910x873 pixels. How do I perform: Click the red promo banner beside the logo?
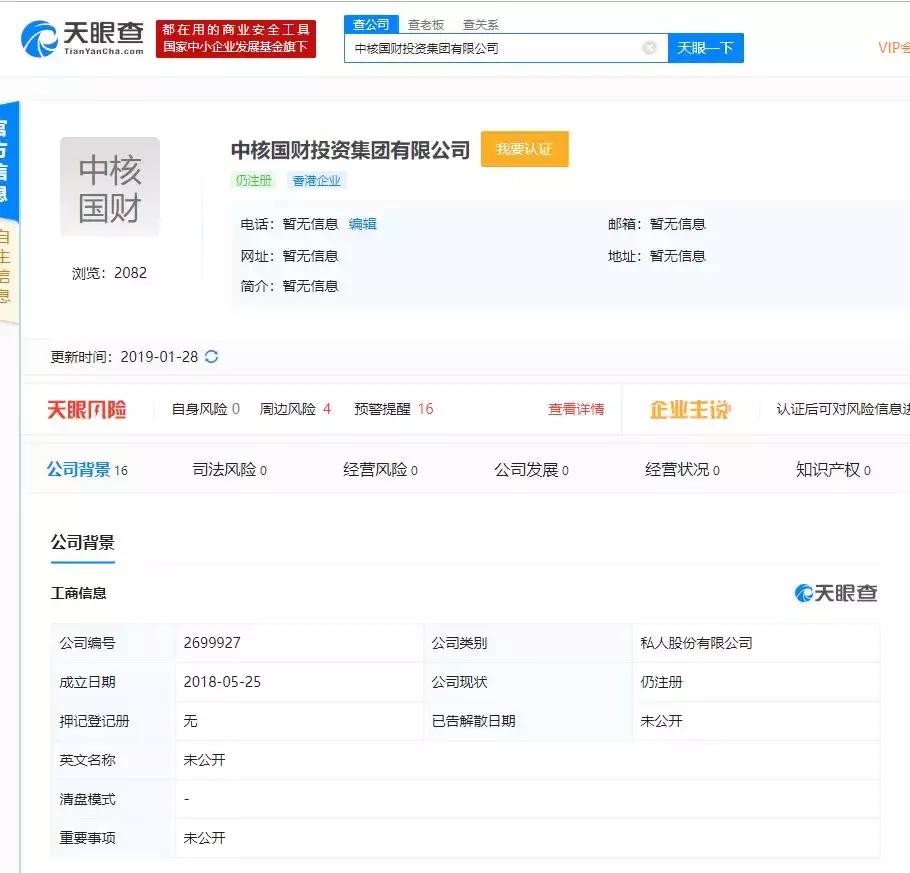click(236, 36)
